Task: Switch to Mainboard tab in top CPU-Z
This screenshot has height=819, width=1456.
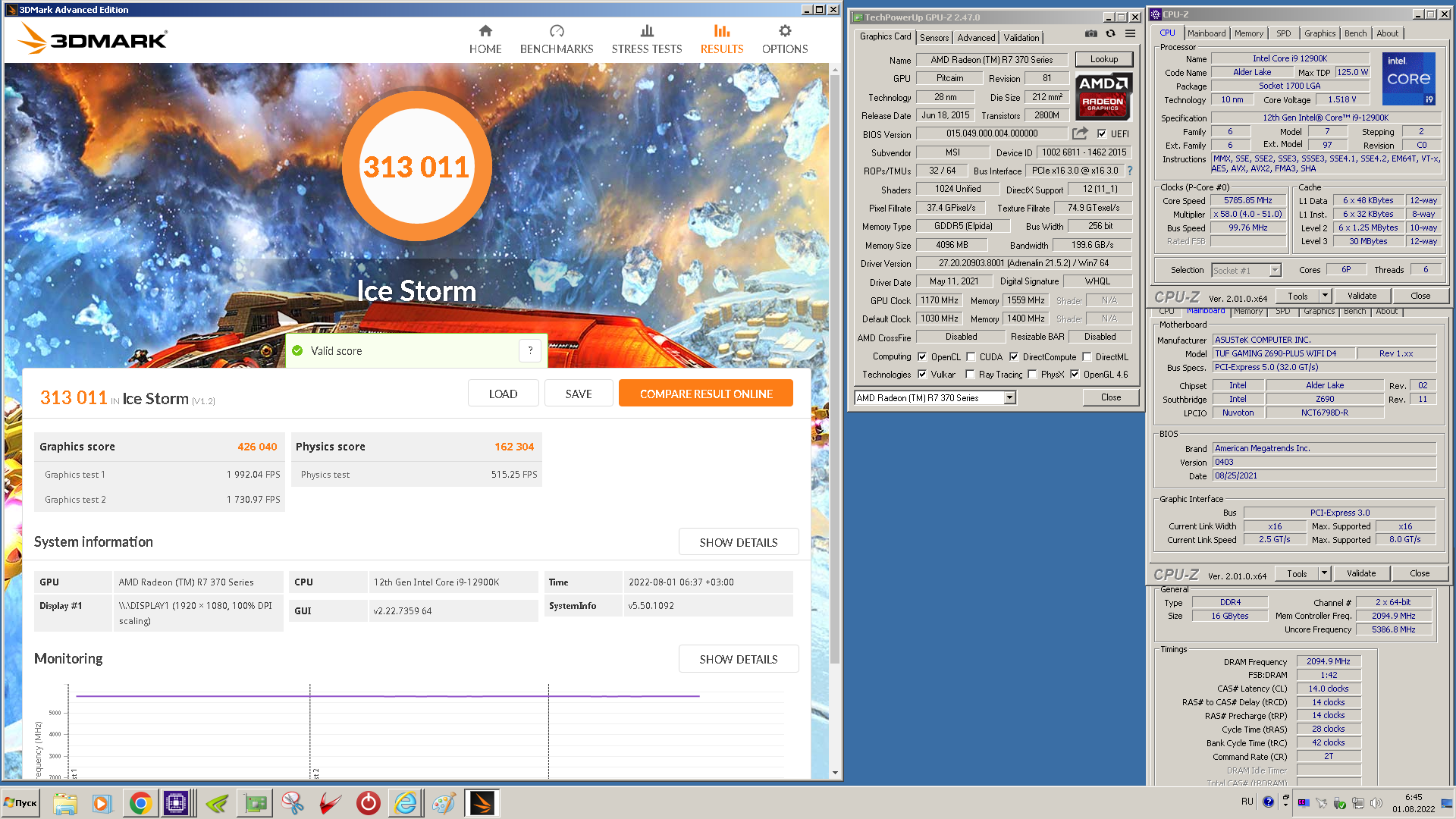Action: pos(1207,33)
